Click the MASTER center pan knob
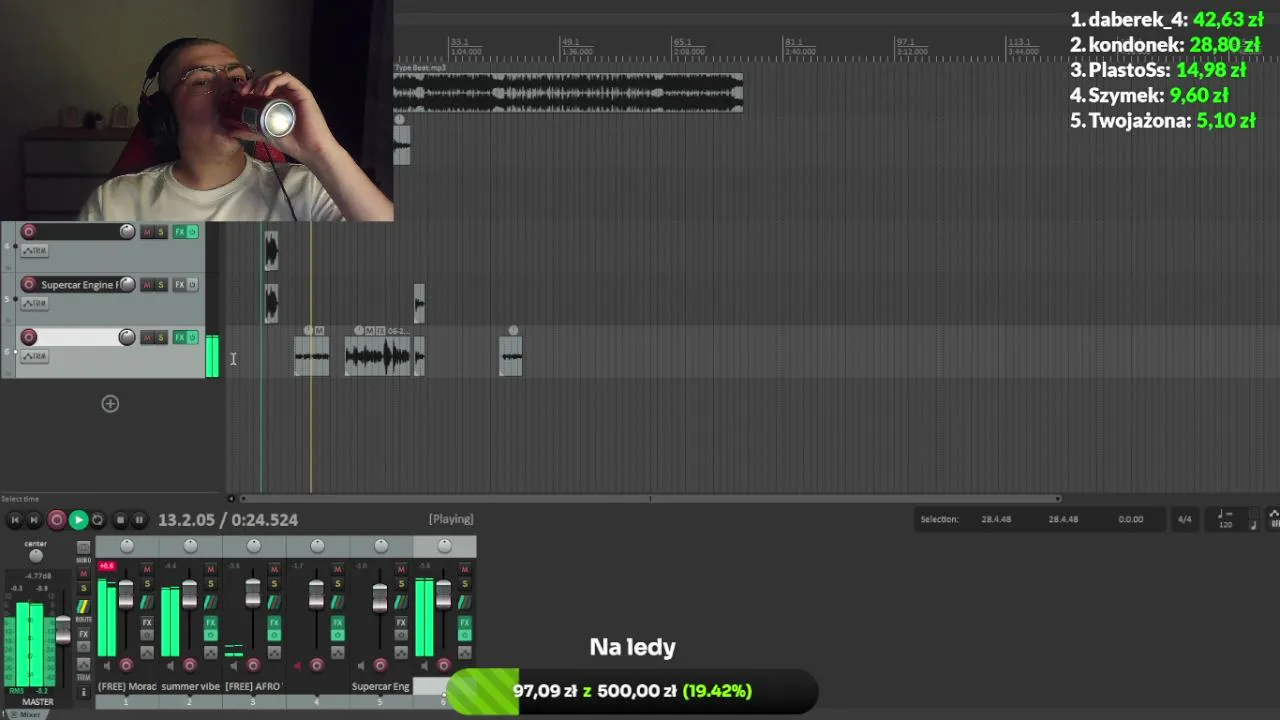The width and height of the screenshot is (1280, 720). [36, 556]
